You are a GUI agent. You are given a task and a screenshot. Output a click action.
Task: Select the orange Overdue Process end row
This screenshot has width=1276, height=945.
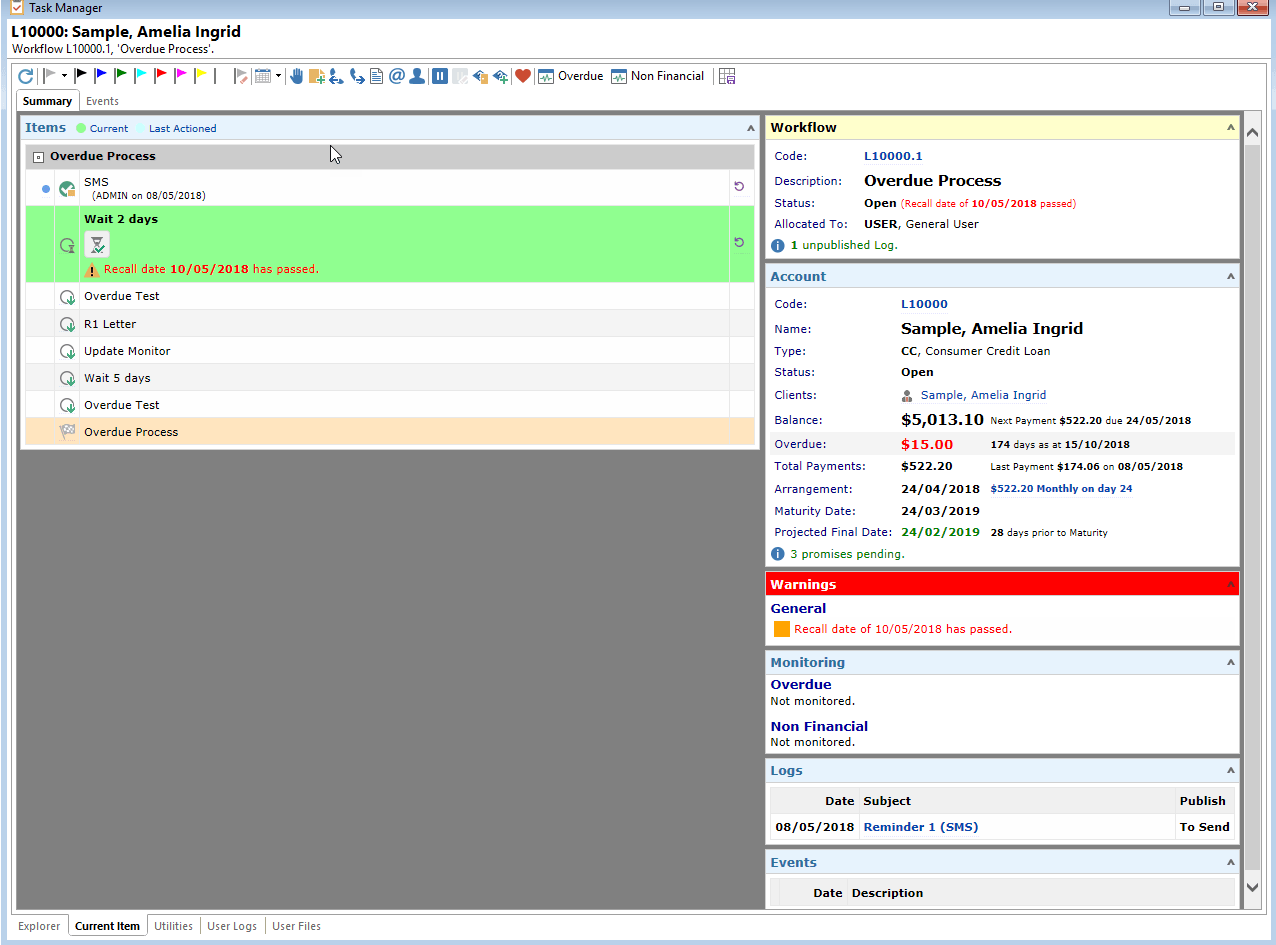pyautogui.click(x=390, y=432)
